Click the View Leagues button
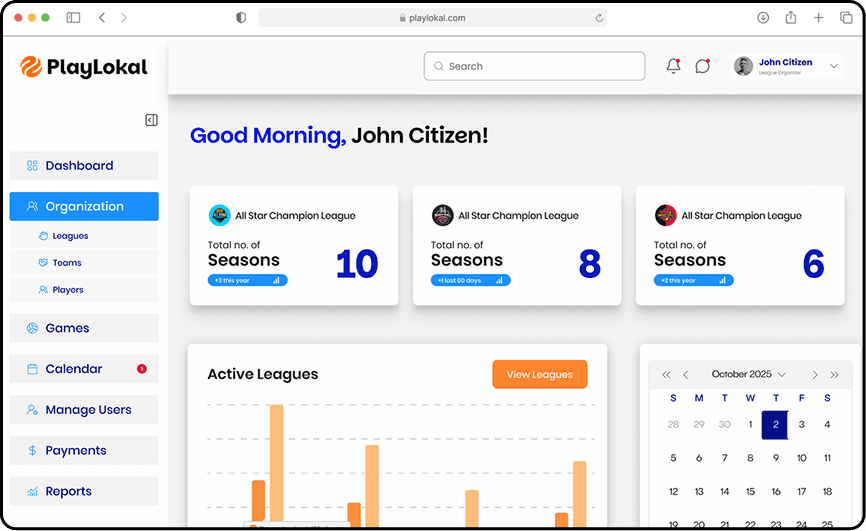The width and height of the screenshot is (866, 531). click(x=540, y=374)
